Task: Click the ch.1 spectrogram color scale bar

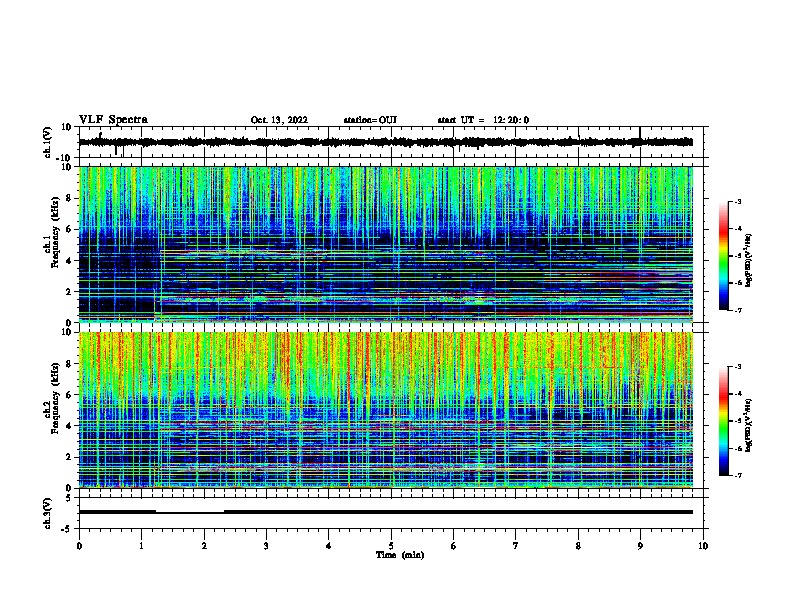Action: (x=724, y=256)
